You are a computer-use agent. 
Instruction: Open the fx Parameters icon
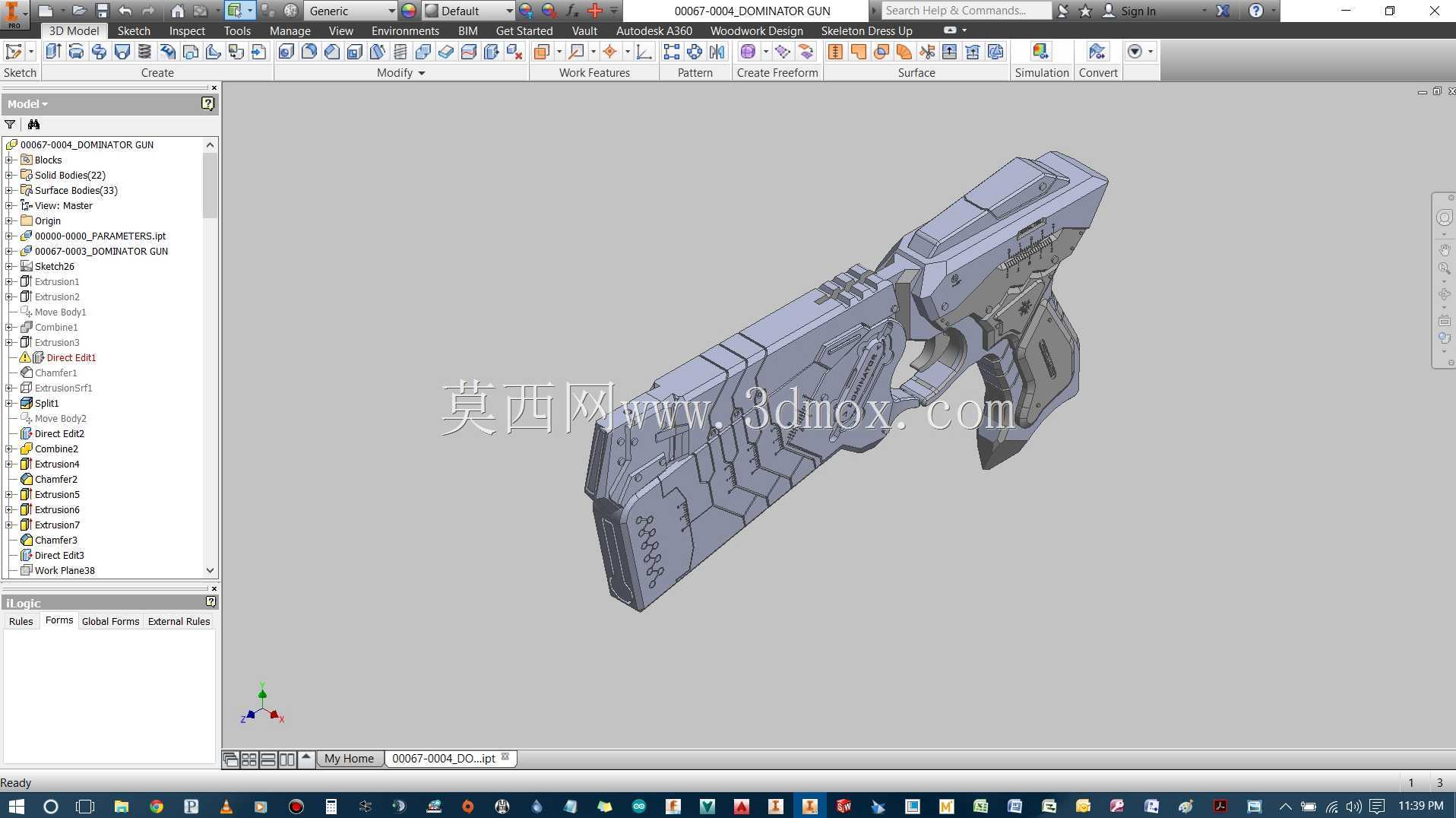click(572, 11)
